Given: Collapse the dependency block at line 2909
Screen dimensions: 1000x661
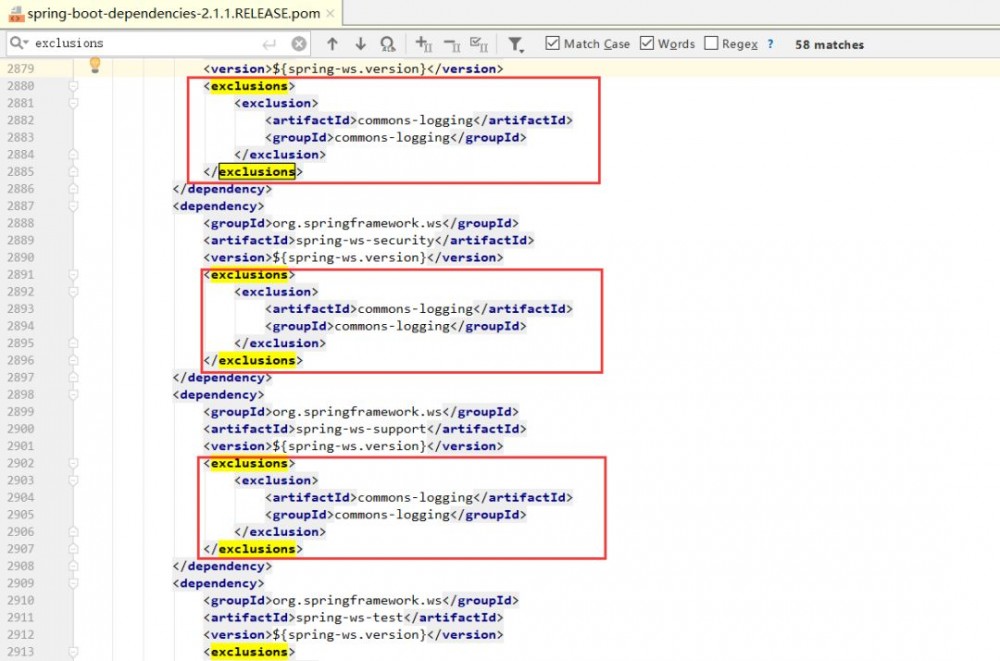Looking at the screenshot, I should (x=73, y=583).
